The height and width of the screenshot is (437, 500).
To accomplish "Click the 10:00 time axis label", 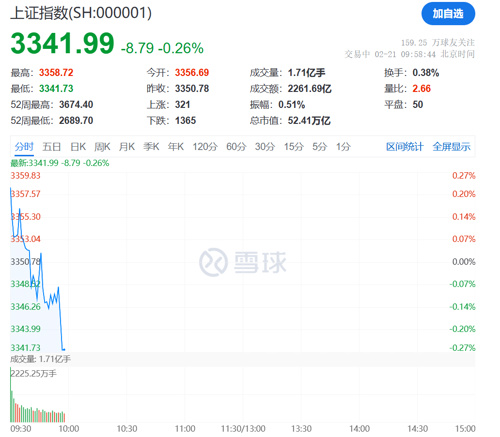I will [69, 429].
